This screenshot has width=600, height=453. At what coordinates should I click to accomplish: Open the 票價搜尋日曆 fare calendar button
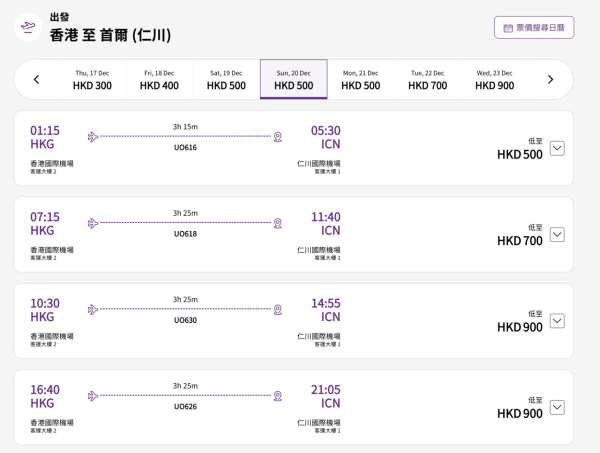pyautogui.click(x=534, y=28)
